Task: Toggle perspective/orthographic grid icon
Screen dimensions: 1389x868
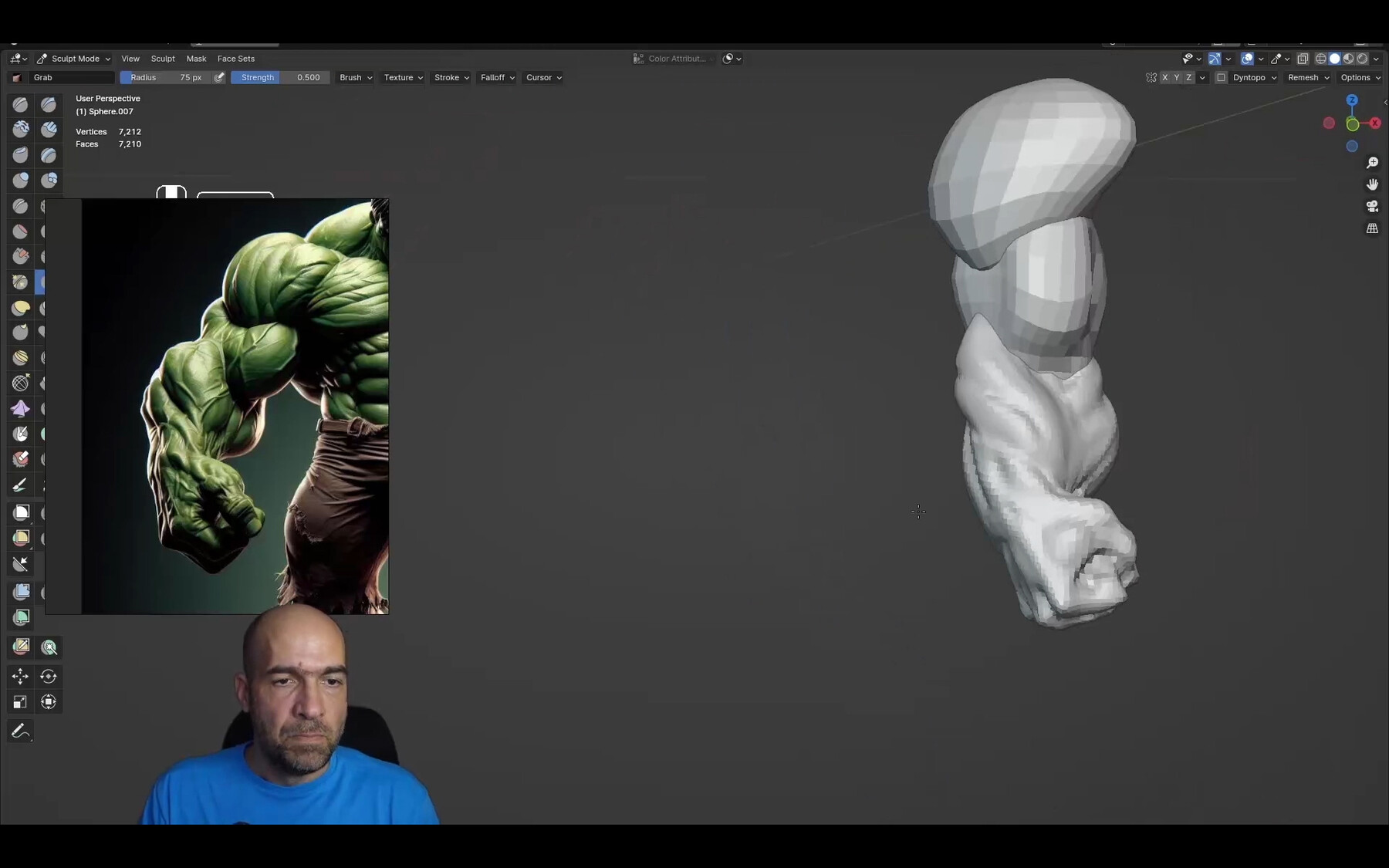Action: tap(1372, 228)
